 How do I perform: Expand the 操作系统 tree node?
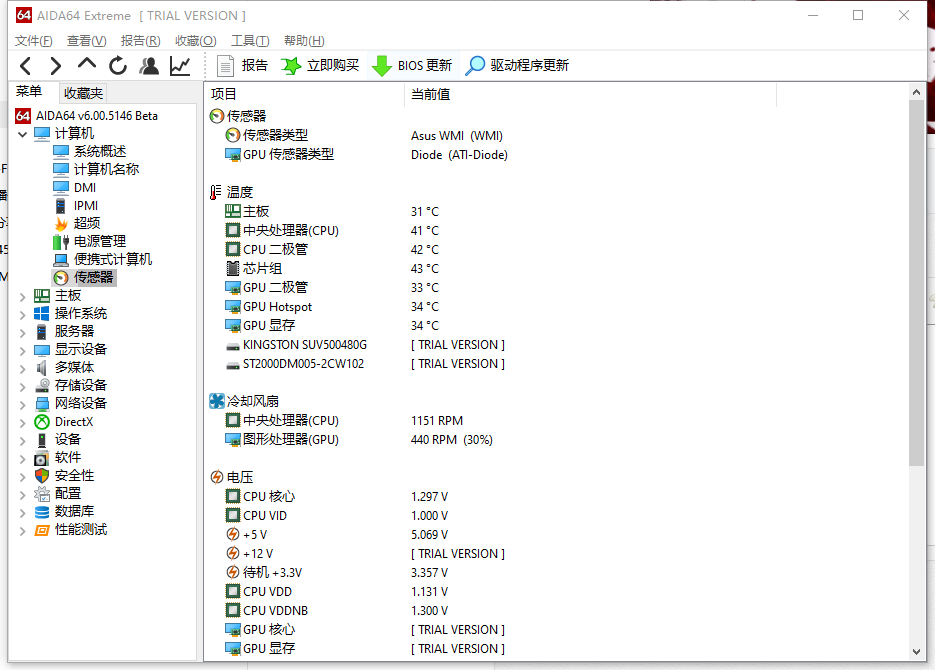pos(23,314)
